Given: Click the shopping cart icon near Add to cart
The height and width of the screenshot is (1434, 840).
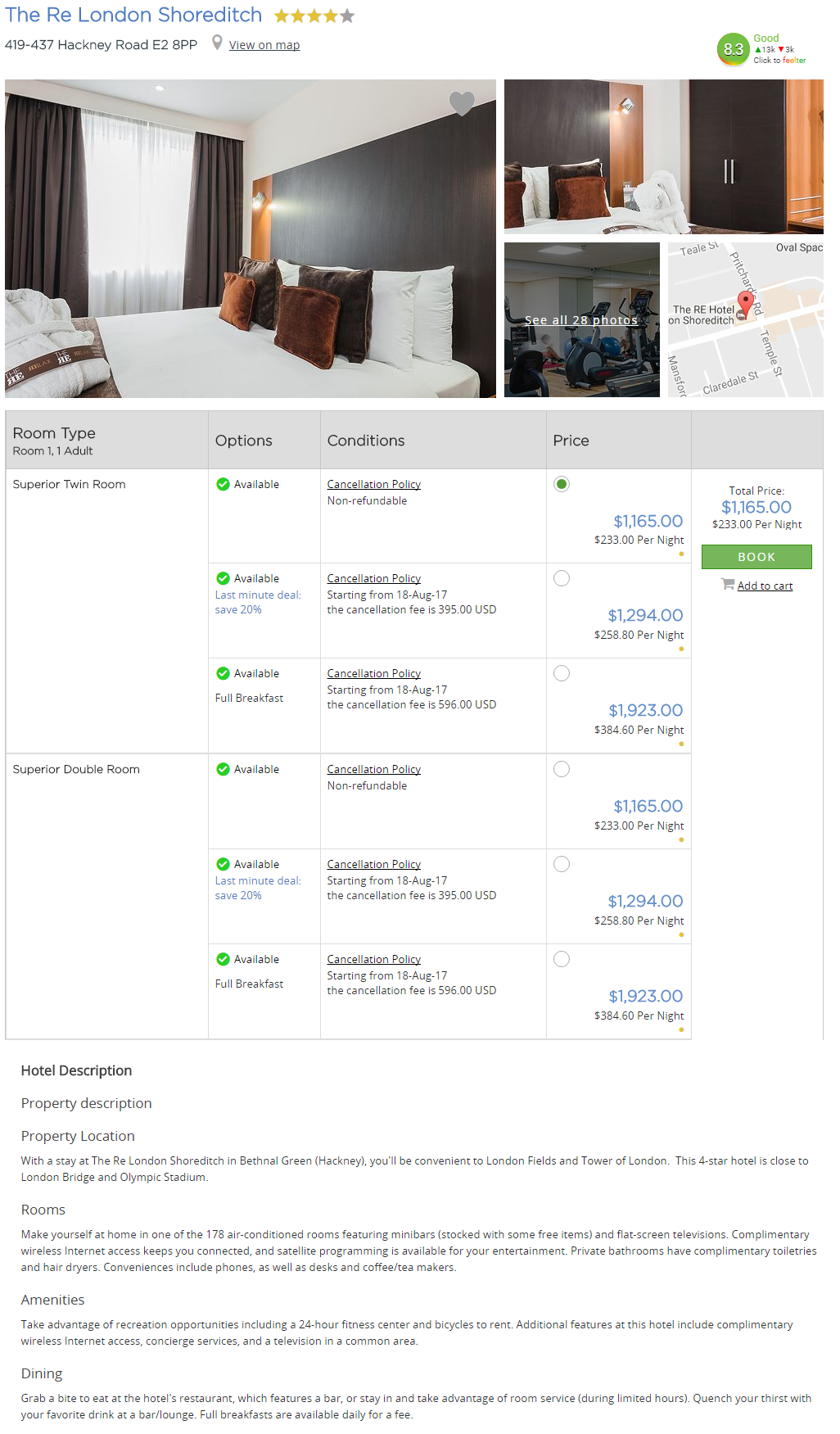Looking at the screenshot, I should click(727, 584).
